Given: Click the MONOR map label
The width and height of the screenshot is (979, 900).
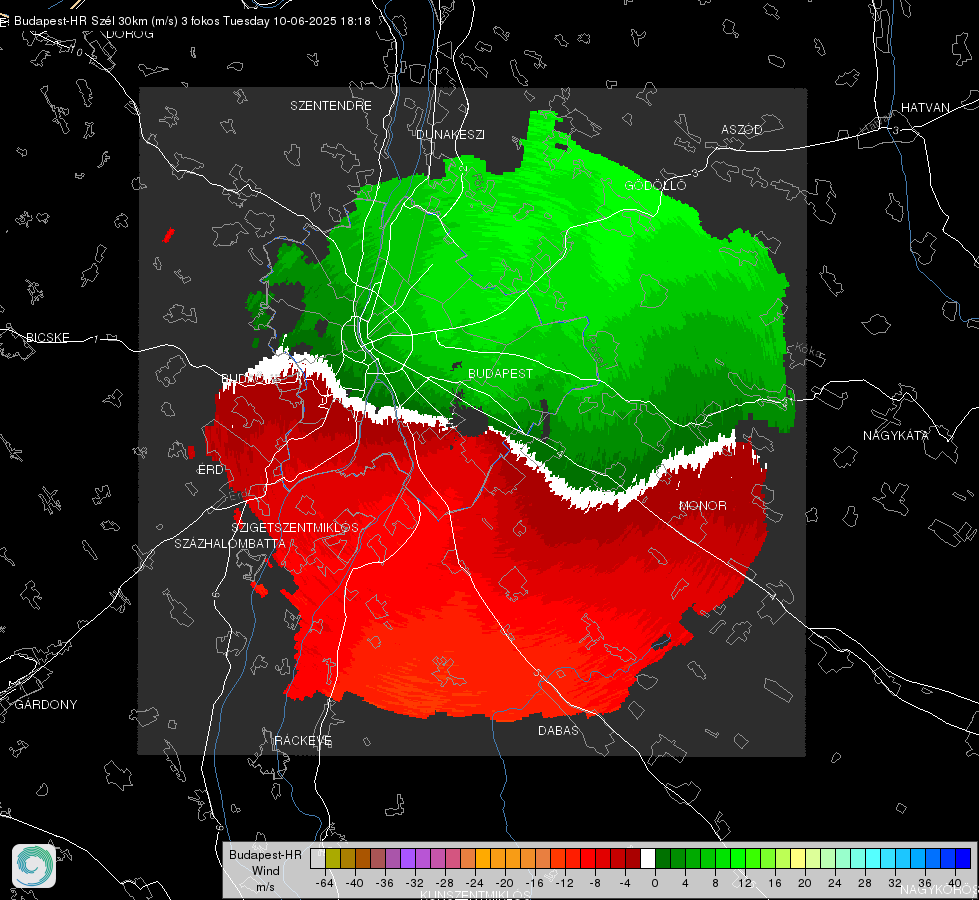Looking at the screenshot, I should point(702,505).
